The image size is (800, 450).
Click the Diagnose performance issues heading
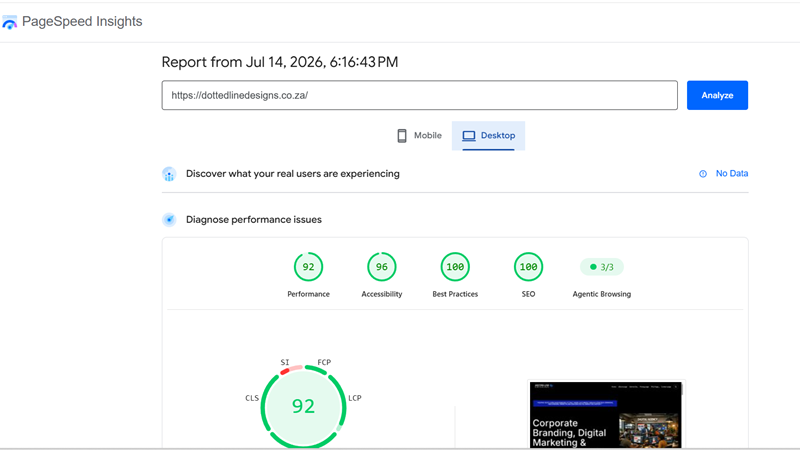[254, 219]
